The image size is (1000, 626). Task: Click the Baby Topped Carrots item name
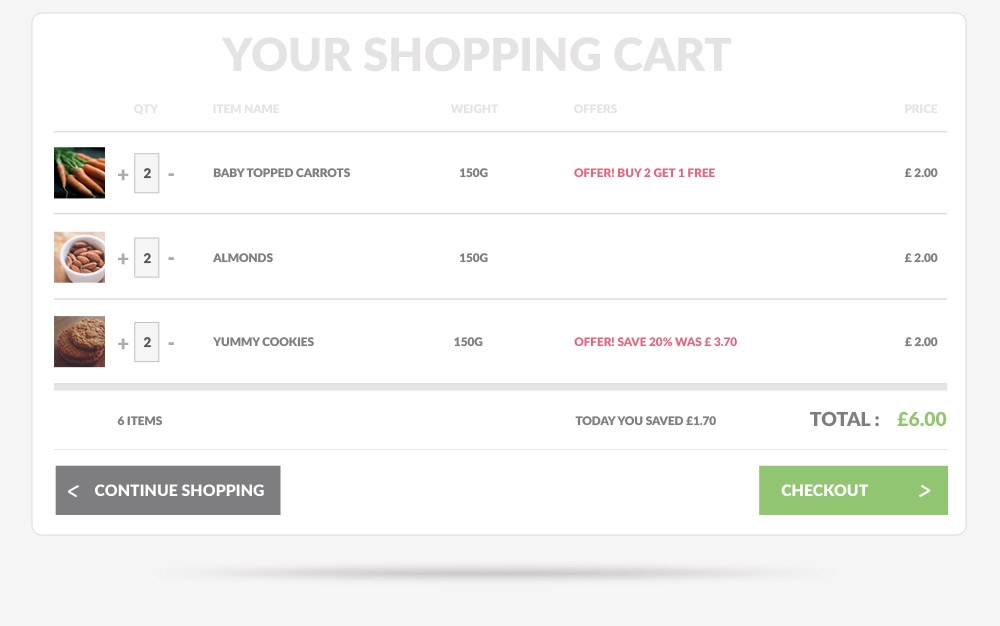pyautogui.click(x=281, y=173)
